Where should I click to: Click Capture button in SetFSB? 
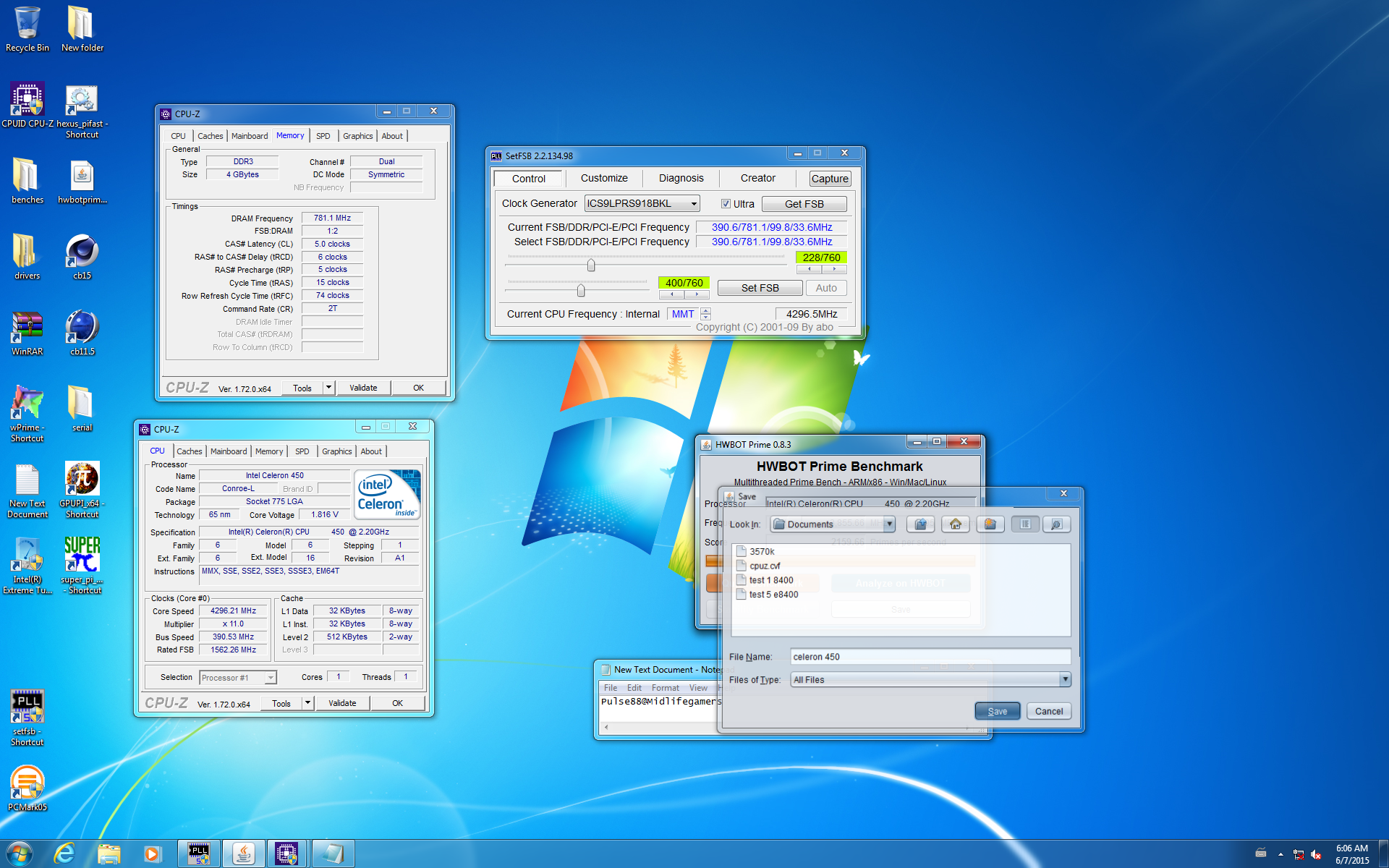[830, 179]
